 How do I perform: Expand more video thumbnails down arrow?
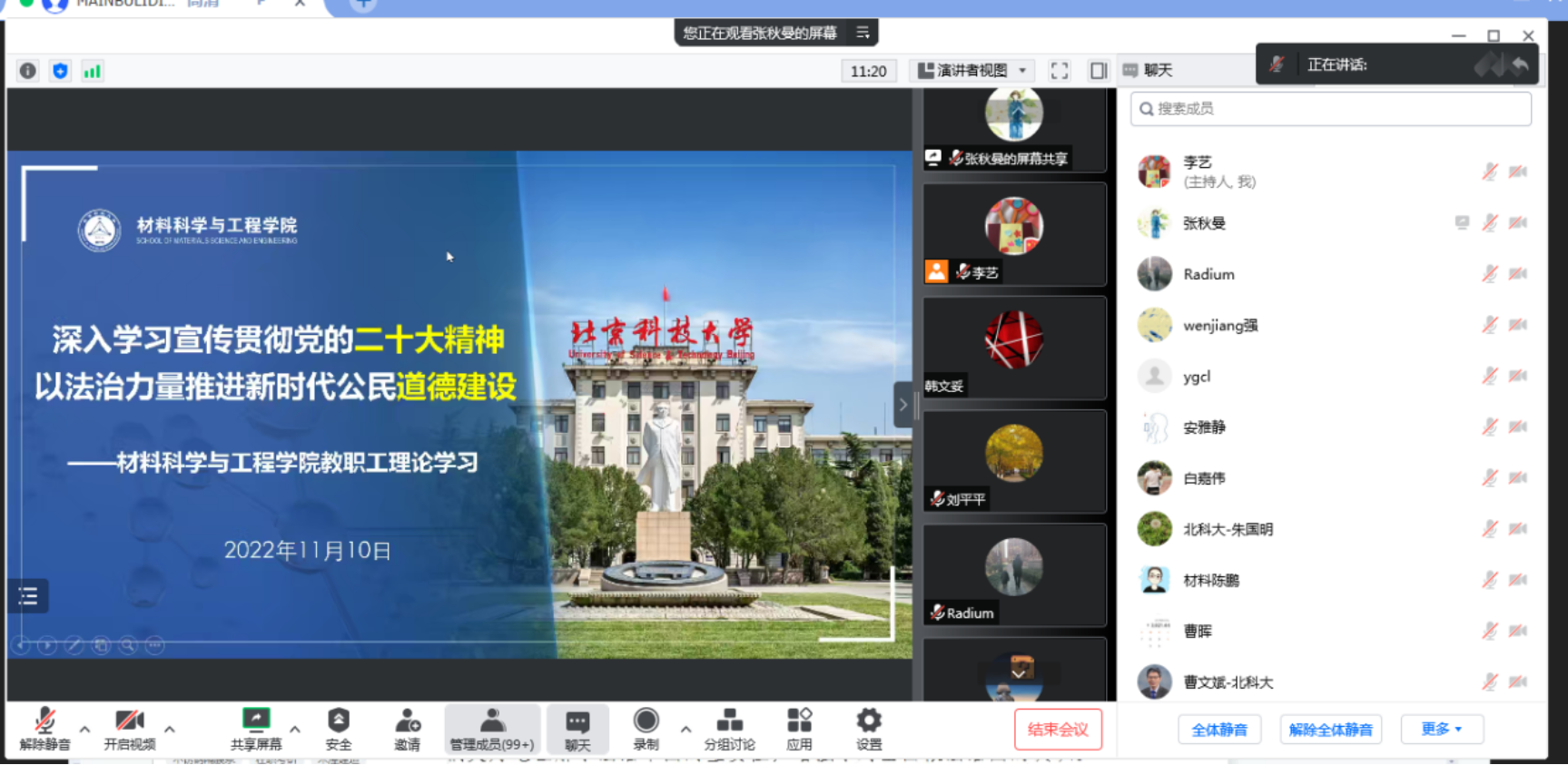tap(1019, 673)
